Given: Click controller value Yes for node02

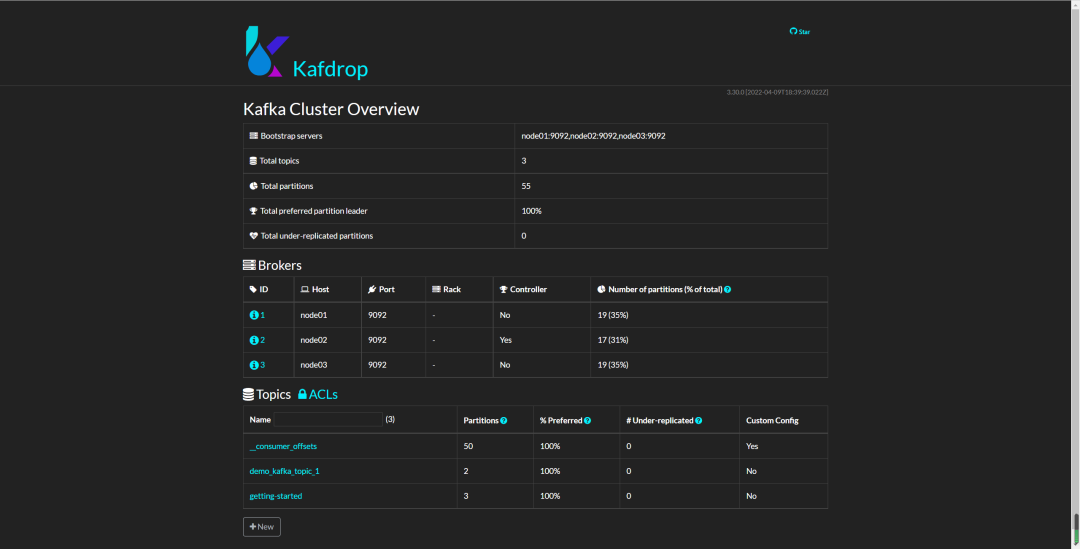Looking at the screenshot, I should (506, 340).
